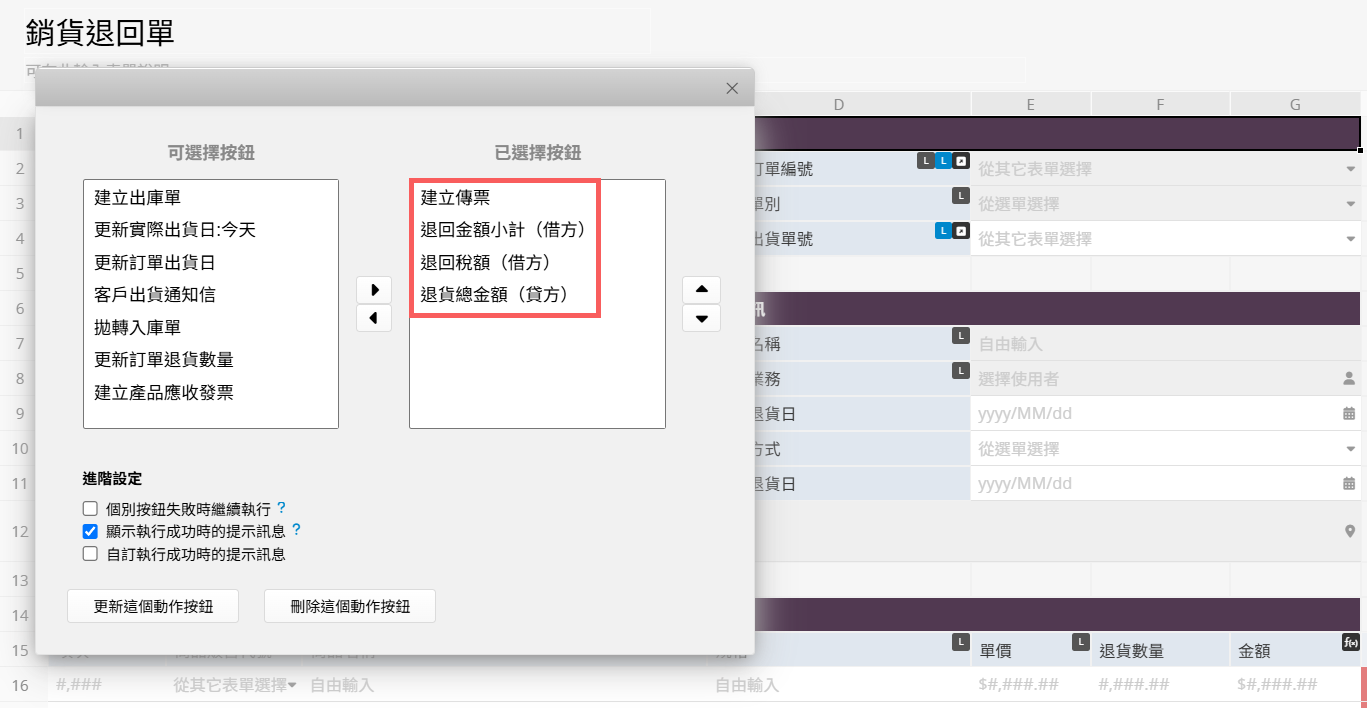Select column G header

point(1296,104)
